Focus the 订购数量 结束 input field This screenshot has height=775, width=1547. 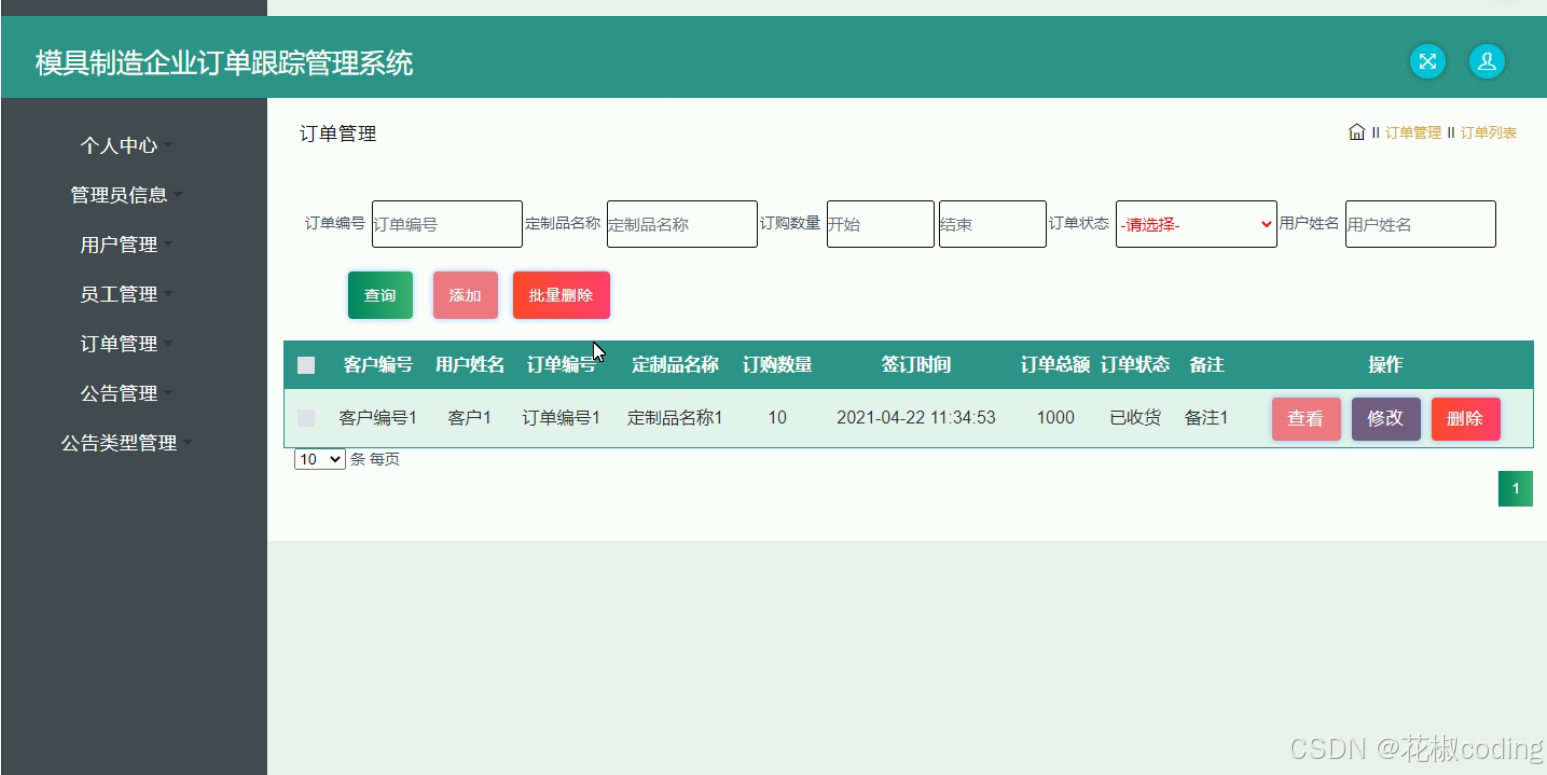992,224
